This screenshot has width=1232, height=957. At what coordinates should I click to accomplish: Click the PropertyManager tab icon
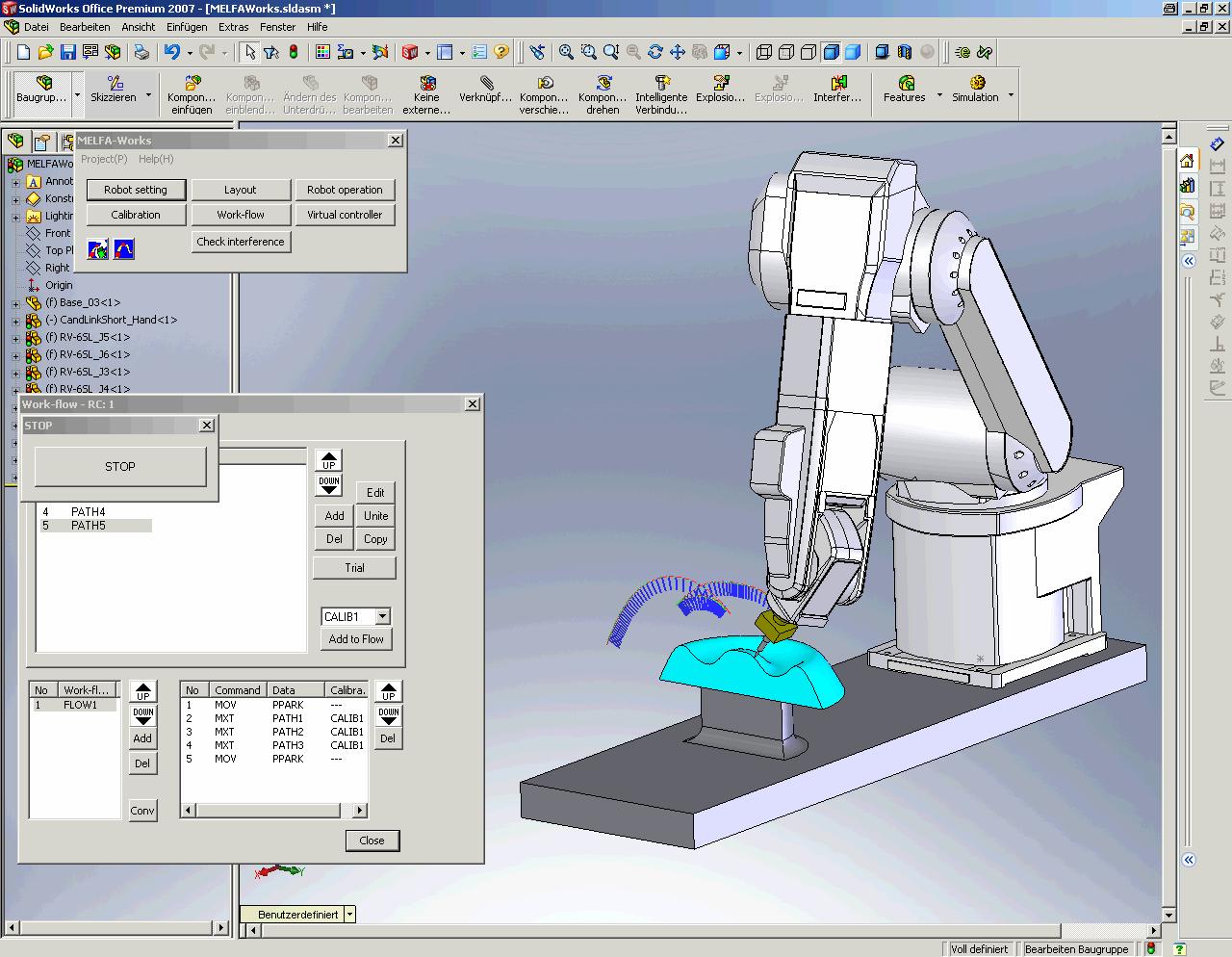(41, 142)
